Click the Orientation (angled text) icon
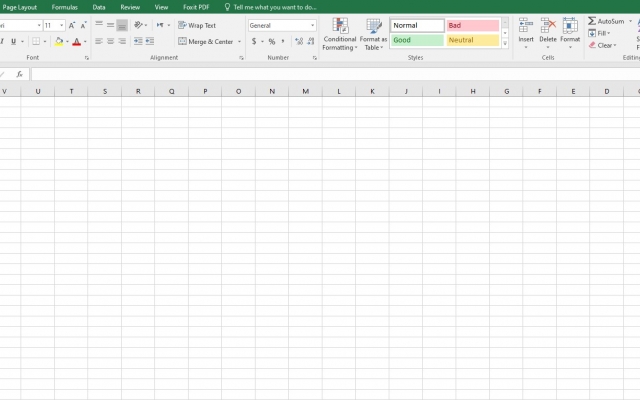The height and width of the screenshot is (400, 640). pyautogui.click(x=139, y=25)
